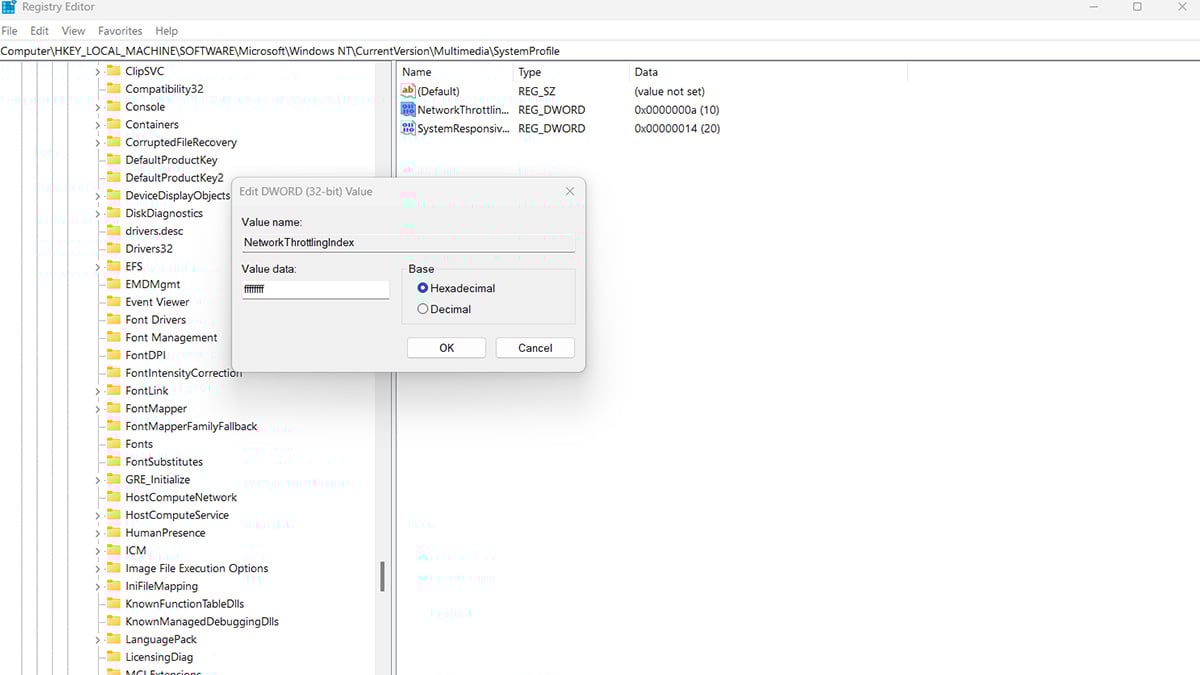
Task: Click the FontMapper folder icon
Action: click(x=113, y=409)
